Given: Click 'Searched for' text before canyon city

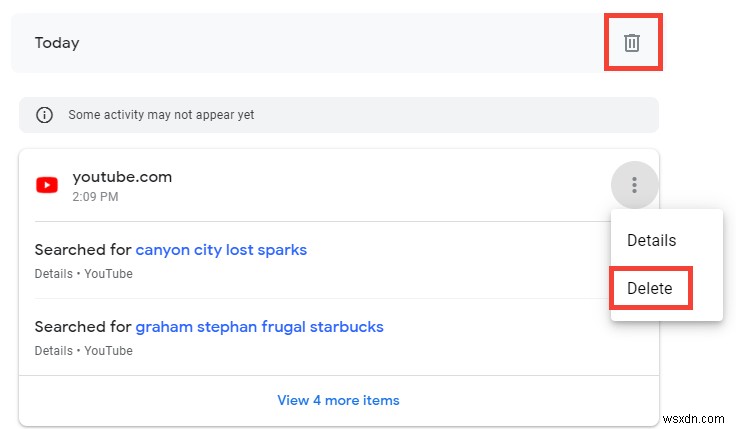Looking at the screenshot, I should point(83,250).
